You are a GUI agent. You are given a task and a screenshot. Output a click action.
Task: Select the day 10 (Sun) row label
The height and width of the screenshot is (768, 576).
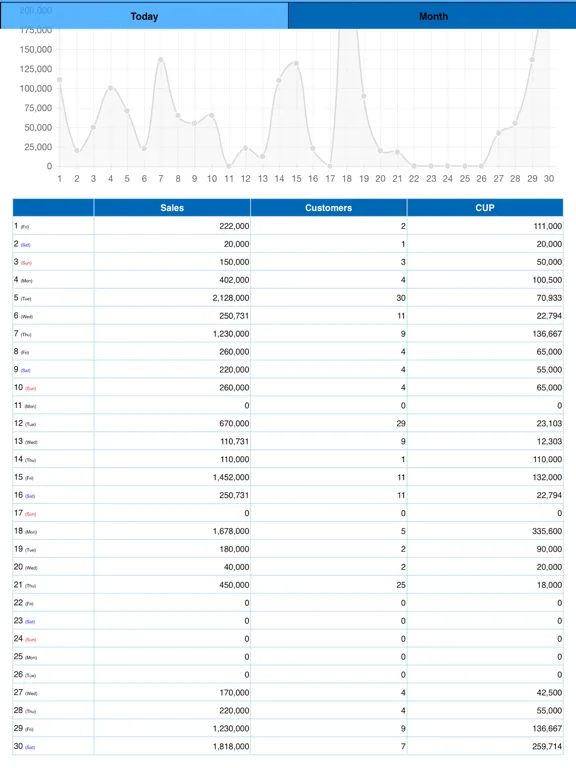tap(25, 387)
